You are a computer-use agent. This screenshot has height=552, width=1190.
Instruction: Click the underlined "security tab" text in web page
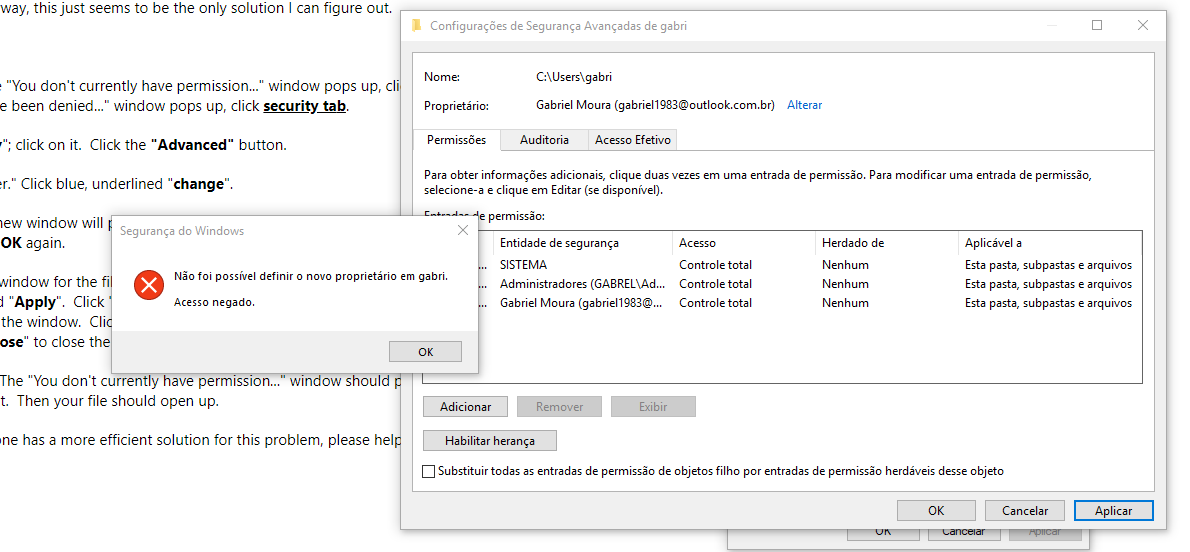304,106
